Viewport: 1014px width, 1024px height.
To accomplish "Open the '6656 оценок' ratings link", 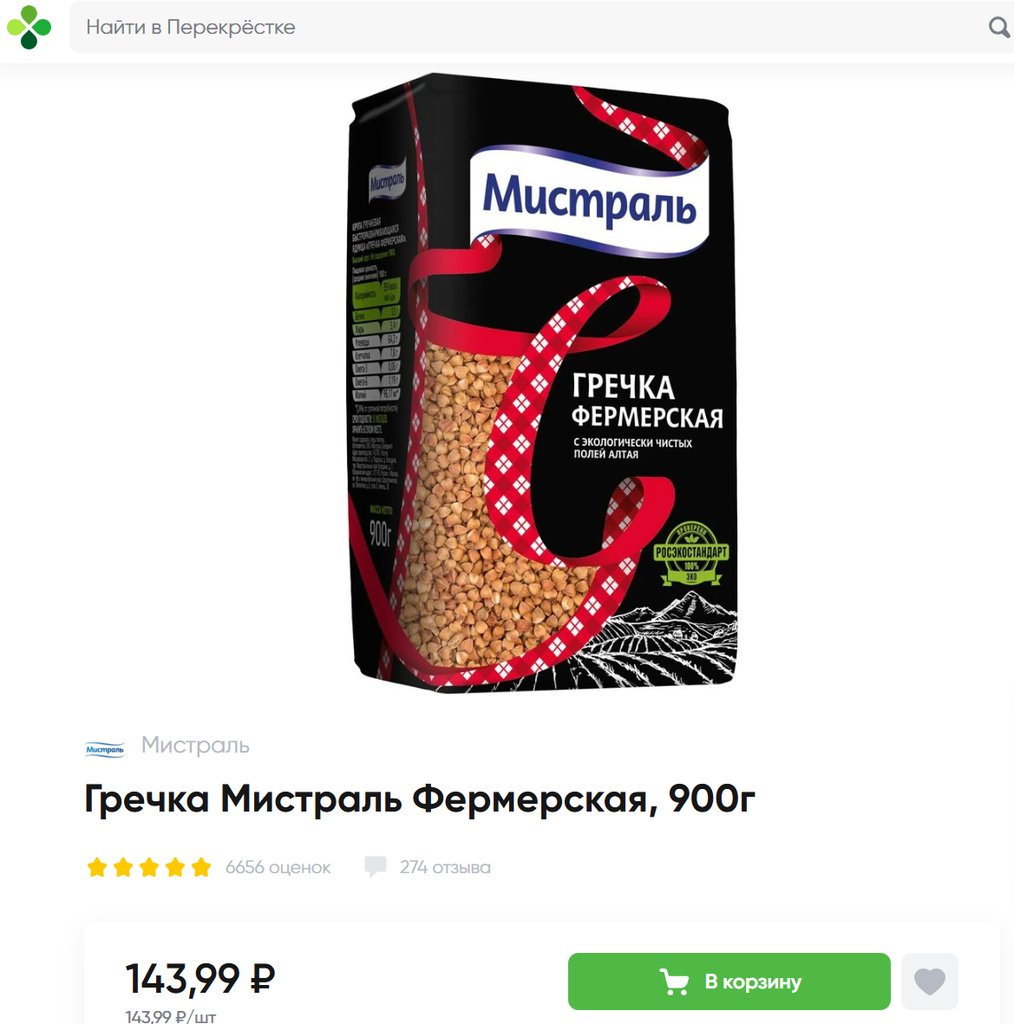I will point(278,867).
